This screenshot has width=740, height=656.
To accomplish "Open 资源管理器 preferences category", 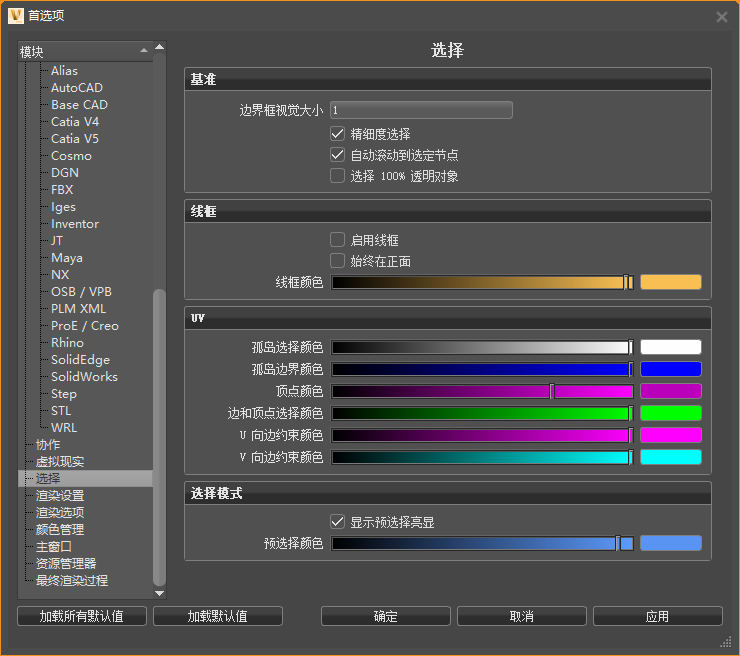I will (x=66, y=563).
